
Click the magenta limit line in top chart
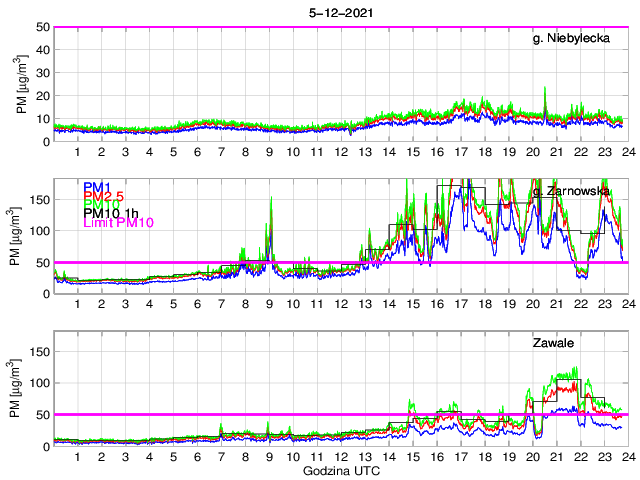click(300, 27)
